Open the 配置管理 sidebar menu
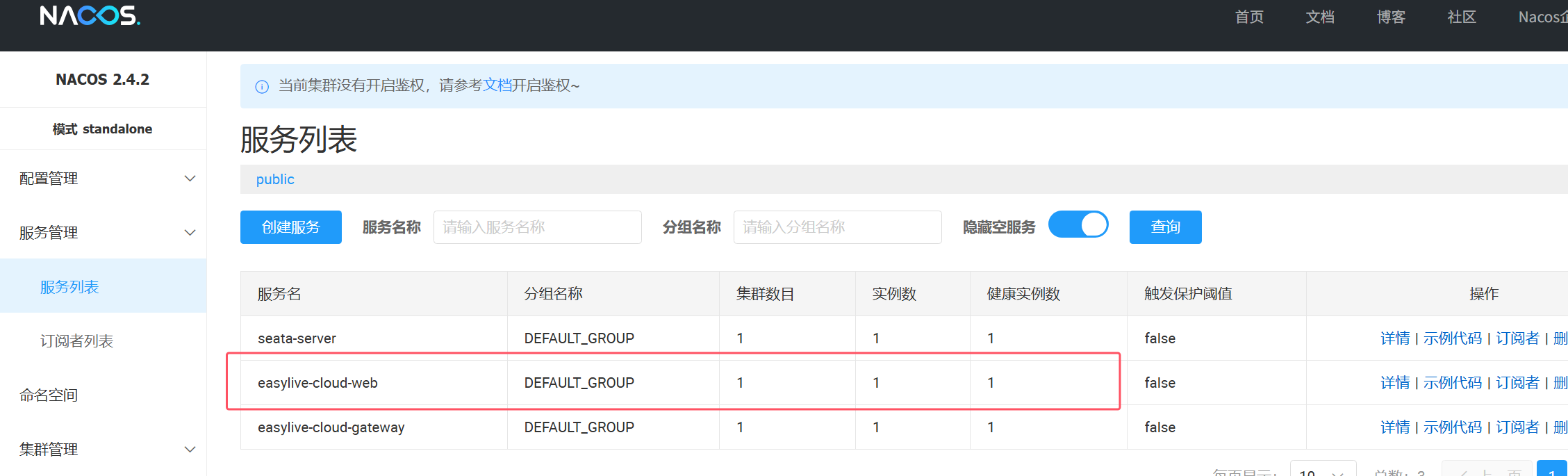The image size is (1568, 476). (103, 179)
